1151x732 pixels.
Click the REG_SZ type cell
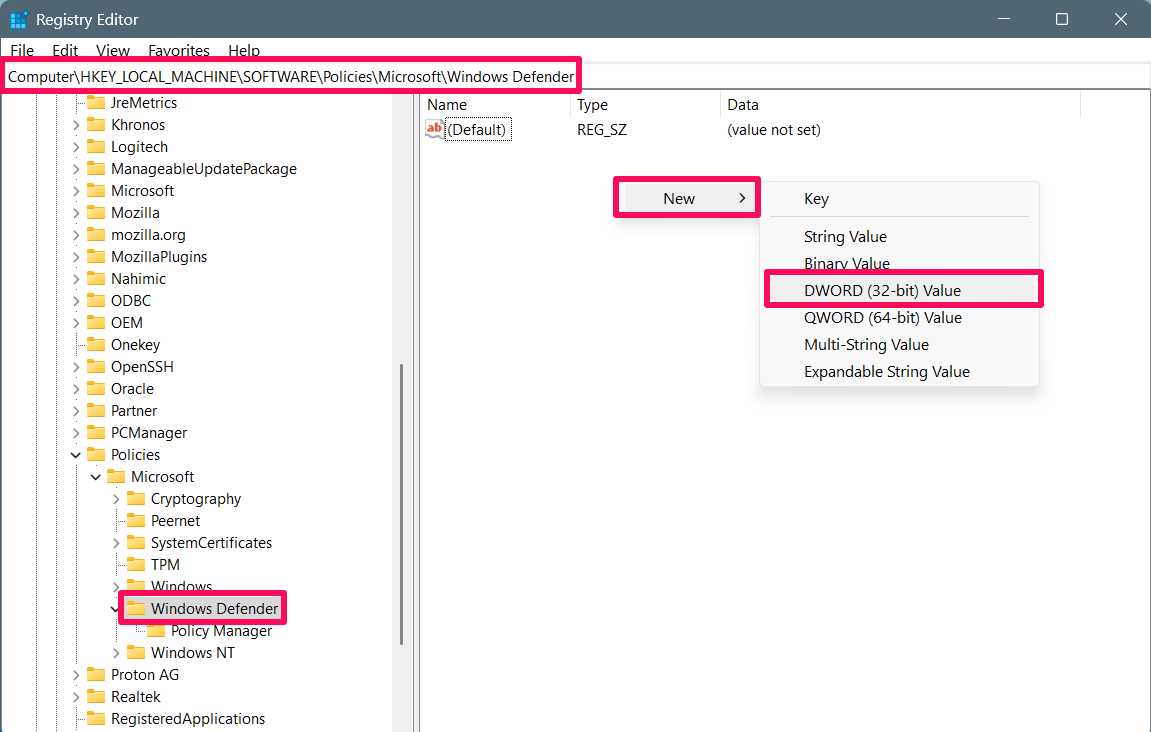pyautogui.click(x=601, y=130)
